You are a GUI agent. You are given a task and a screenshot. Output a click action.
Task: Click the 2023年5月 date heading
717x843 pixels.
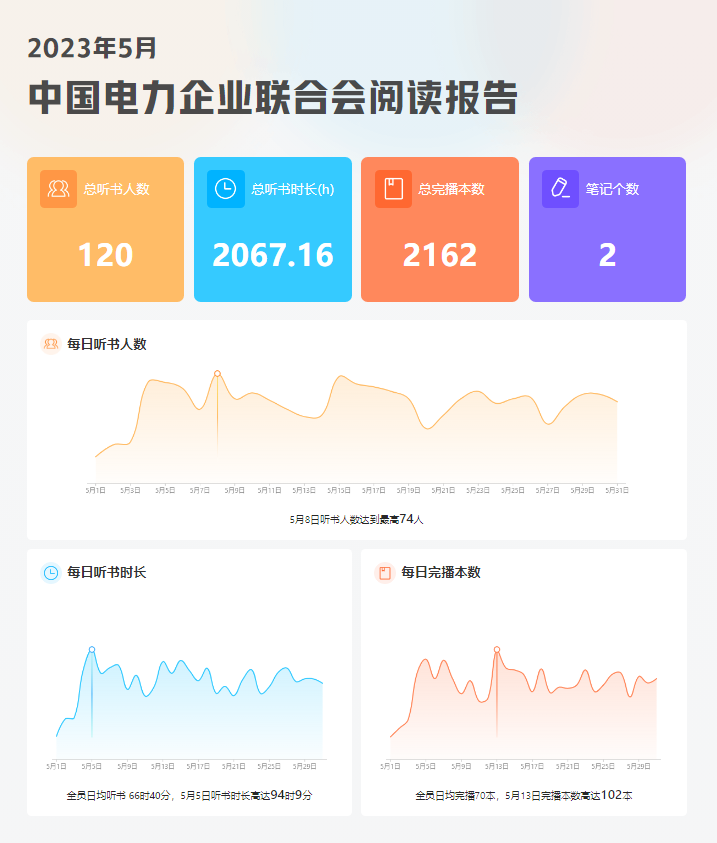(92, 48)
